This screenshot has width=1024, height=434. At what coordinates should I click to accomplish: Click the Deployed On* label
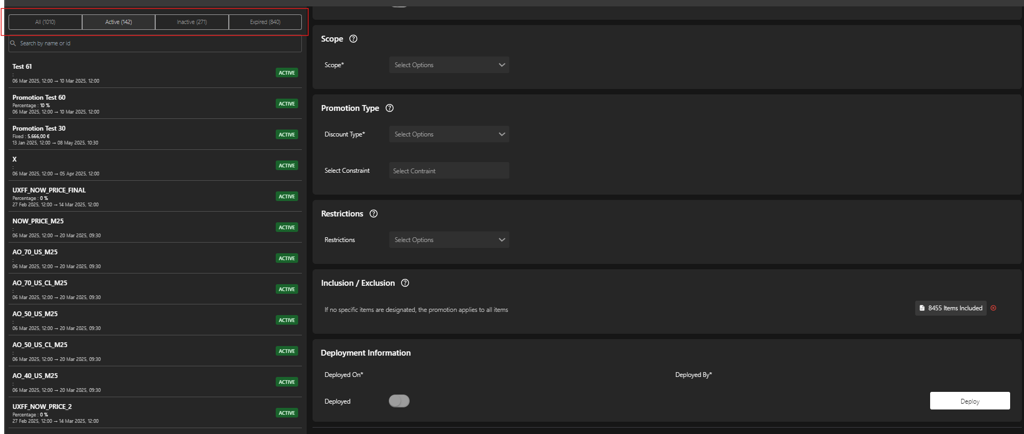click(x=344, y=375)
